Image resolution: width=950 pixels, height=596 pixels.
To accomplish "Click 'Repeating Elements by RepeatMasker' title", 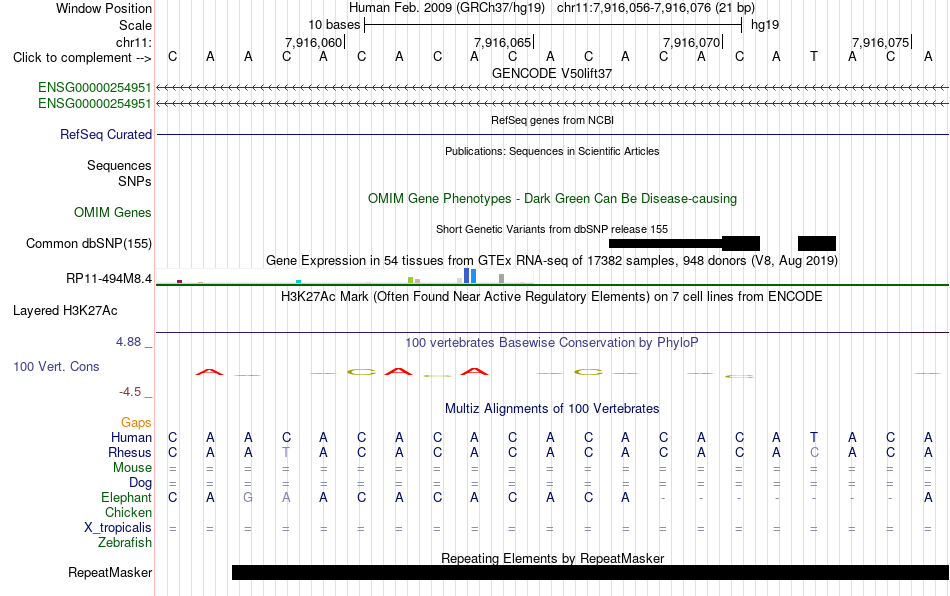I will [553, 558].
